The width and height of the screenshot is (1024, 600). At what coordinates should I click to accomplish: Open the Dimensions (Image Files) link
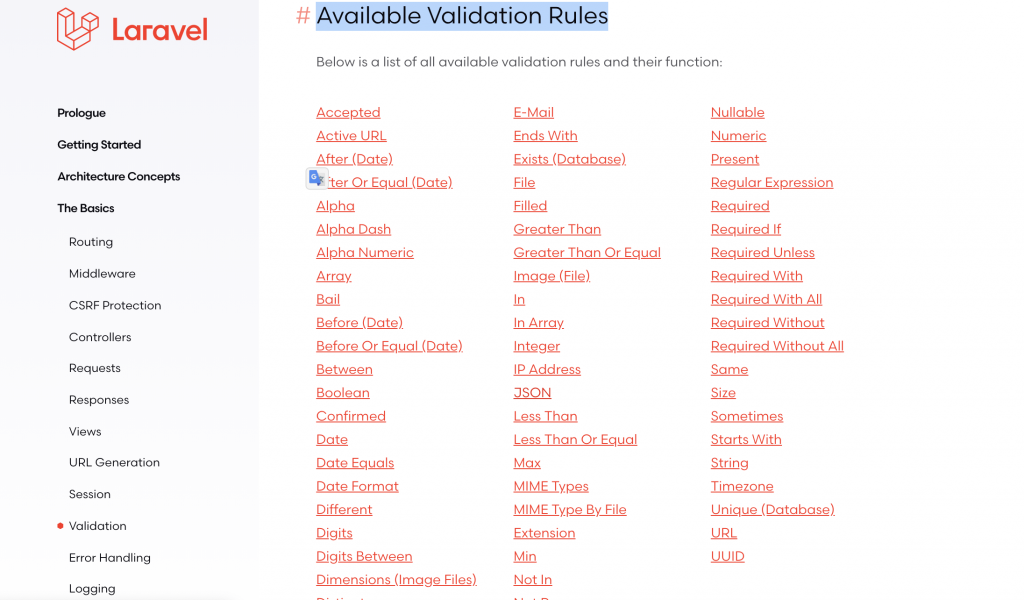[396, 580]
